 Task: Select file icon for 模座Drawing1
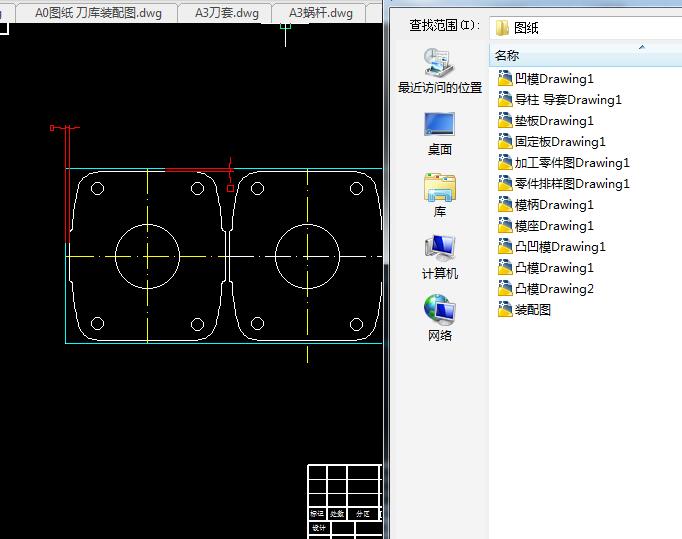click(505, 225)
